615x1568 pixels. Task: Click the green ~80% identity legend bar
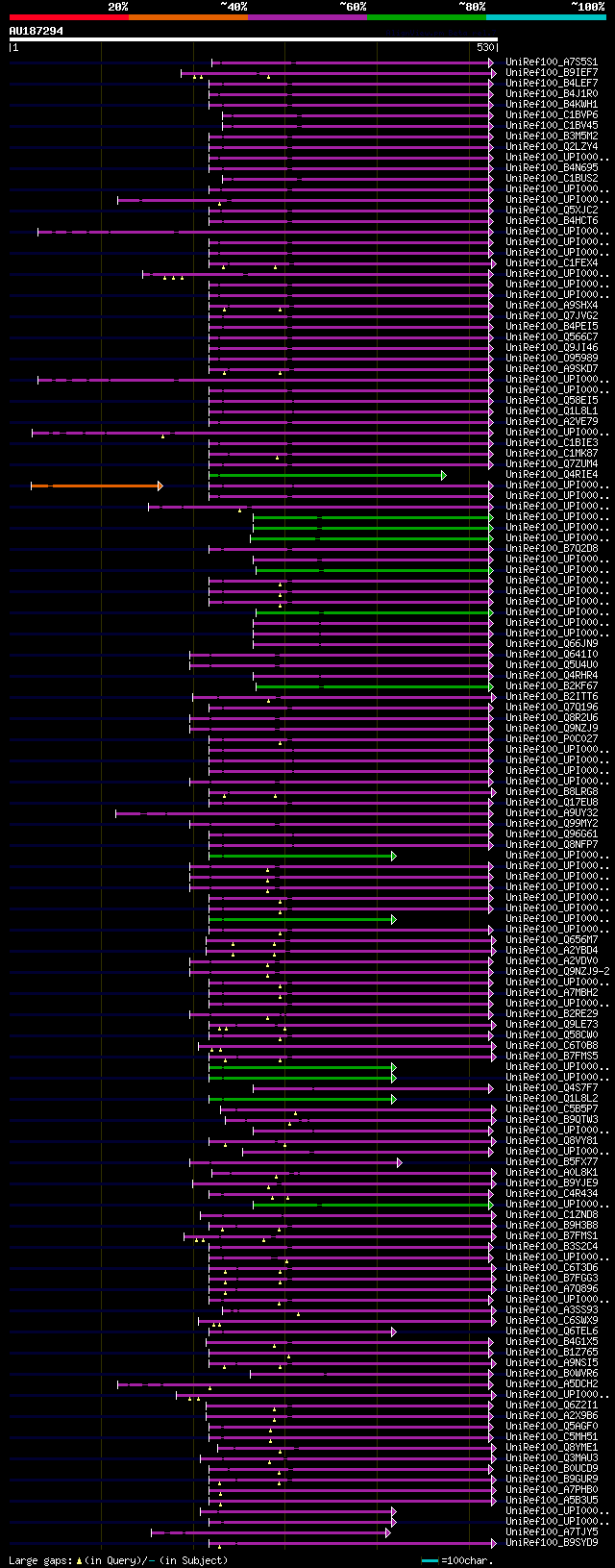(426, 17)
